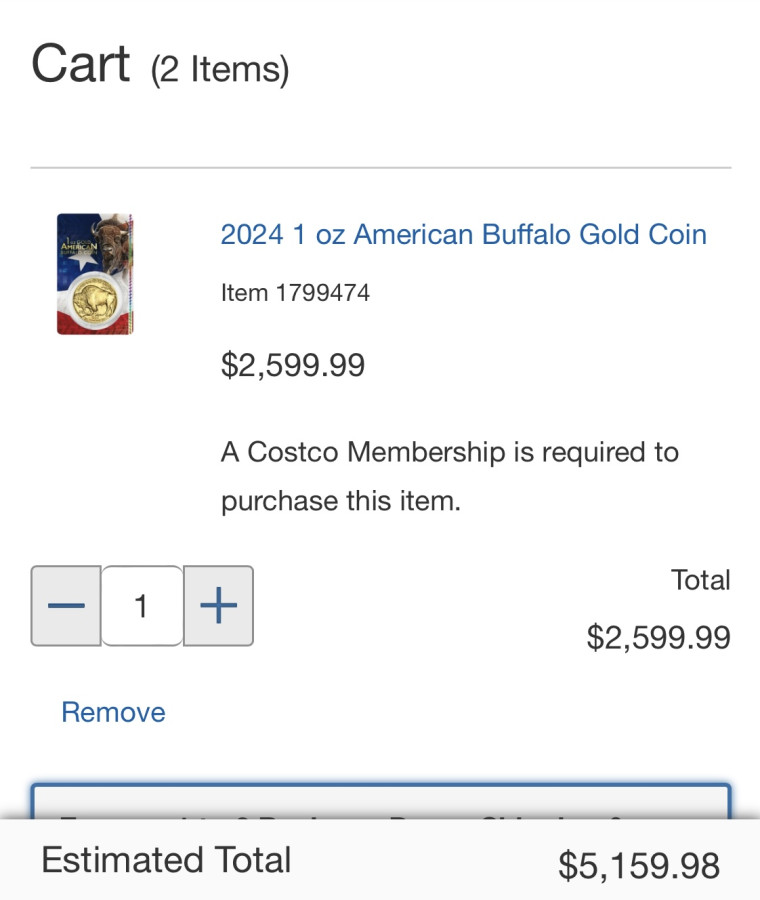
Task: Open the American Buffalo Gold Coin thumbnail
Action: [95, 273]
